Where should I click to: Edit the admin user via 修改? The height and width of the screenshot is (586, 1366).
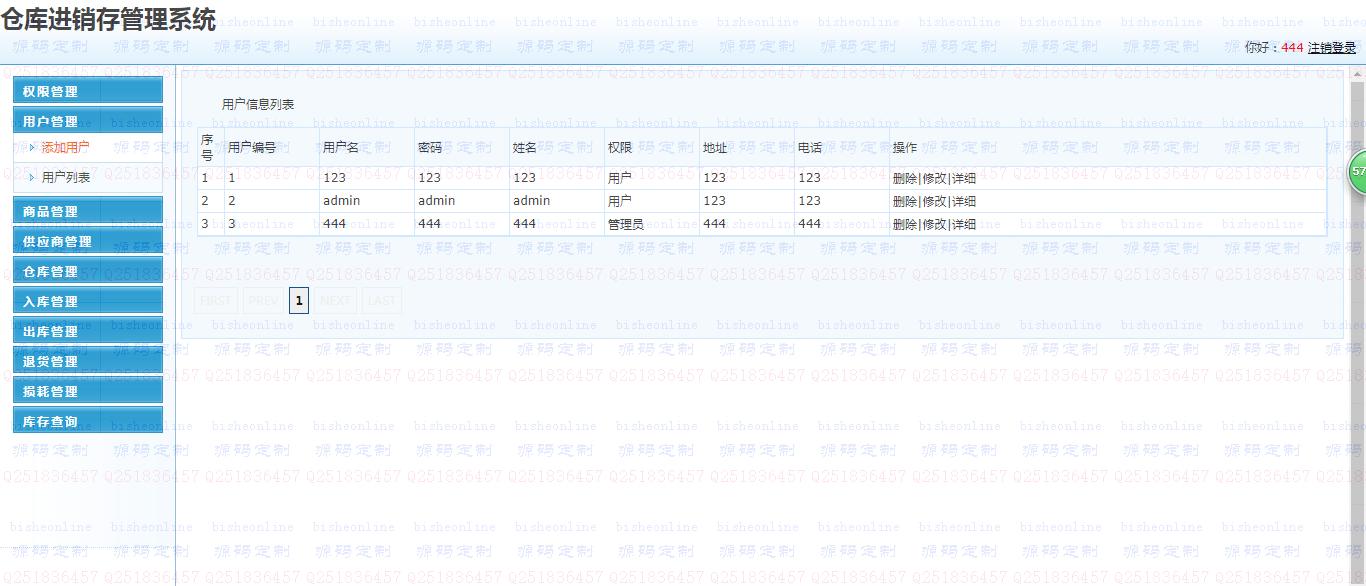pyautogui.click(x=934, y=201)
